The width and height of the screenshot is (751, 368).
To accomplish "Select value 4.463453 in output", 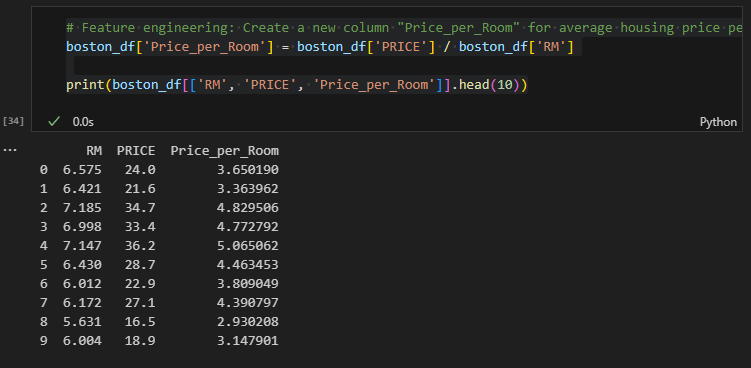I will click(248, 265).
